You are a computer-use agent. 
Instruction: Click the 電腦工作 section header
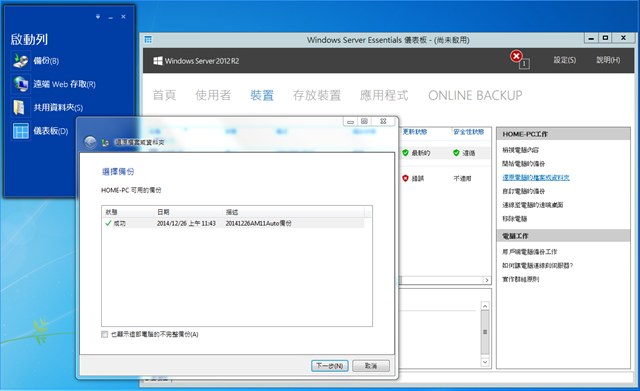click(563, 235)
